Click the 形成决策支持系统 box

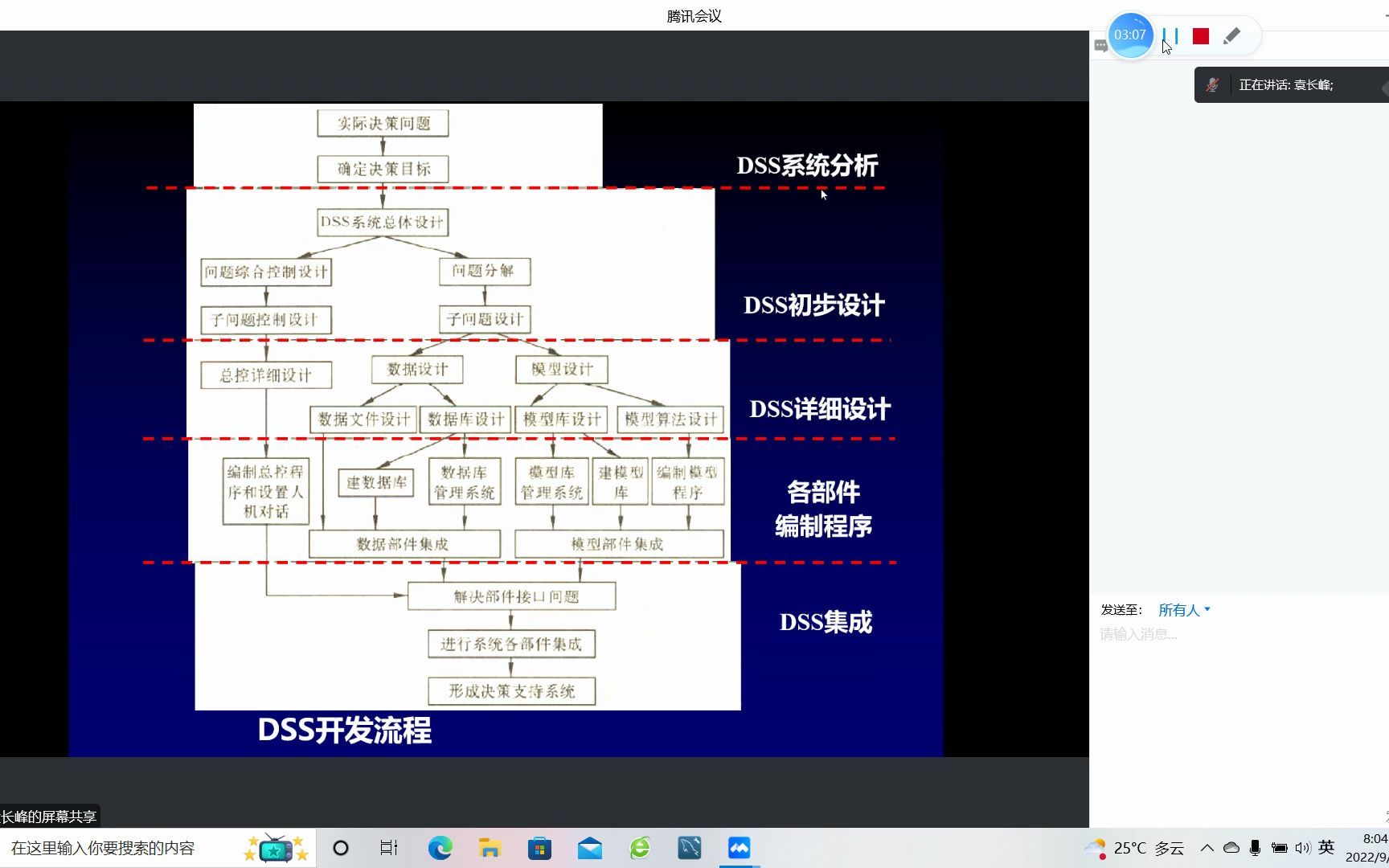[x=512, y=691]
